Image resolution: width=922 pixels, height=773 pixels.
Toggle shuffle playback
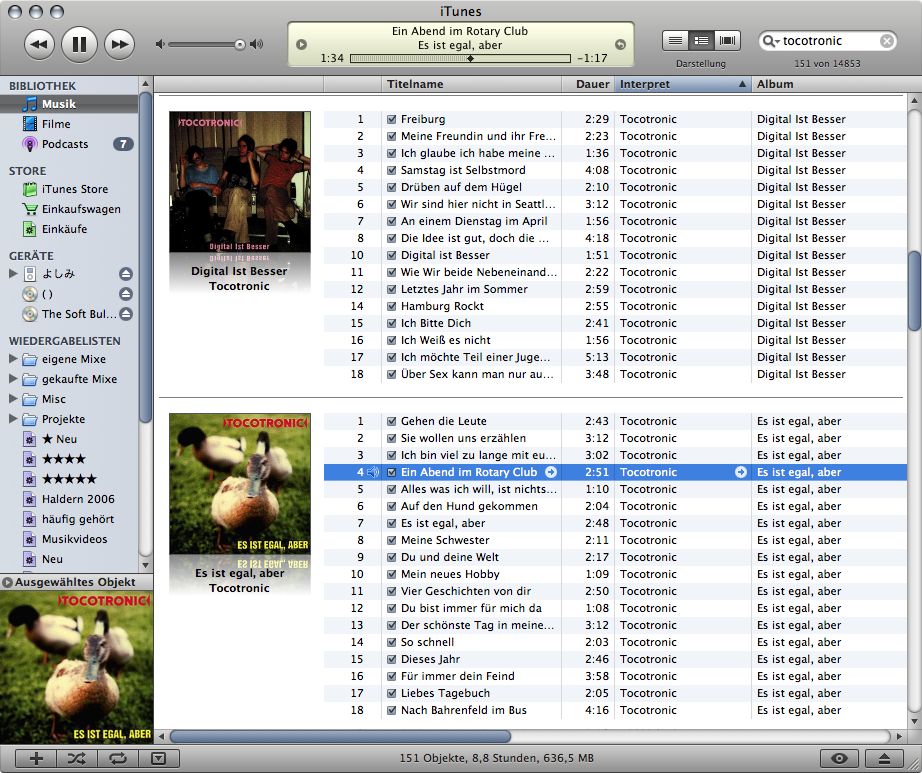click(x=76, y=758)
